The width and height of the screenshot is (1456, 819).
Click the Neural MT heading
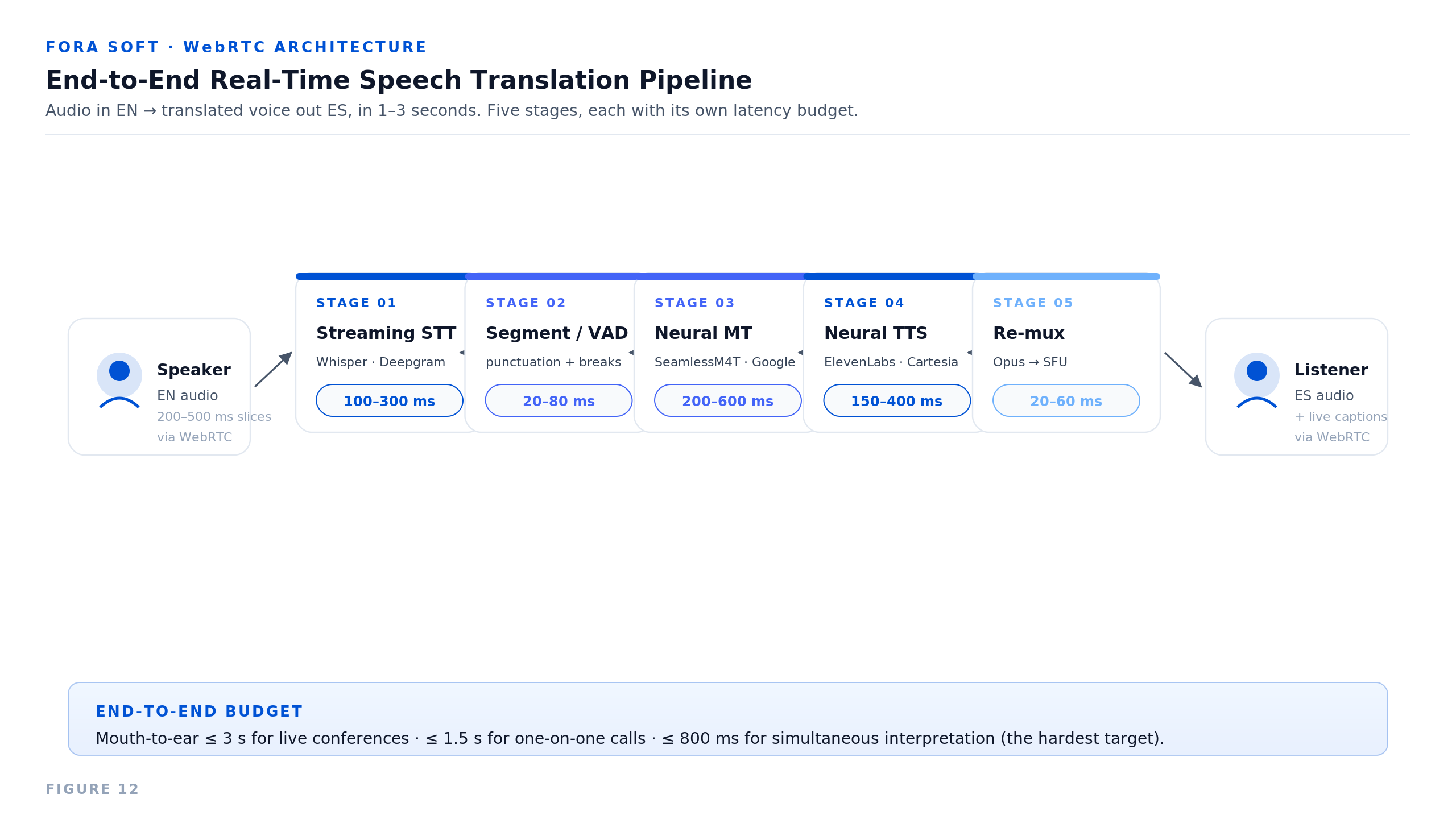click(x=704, y=333)
